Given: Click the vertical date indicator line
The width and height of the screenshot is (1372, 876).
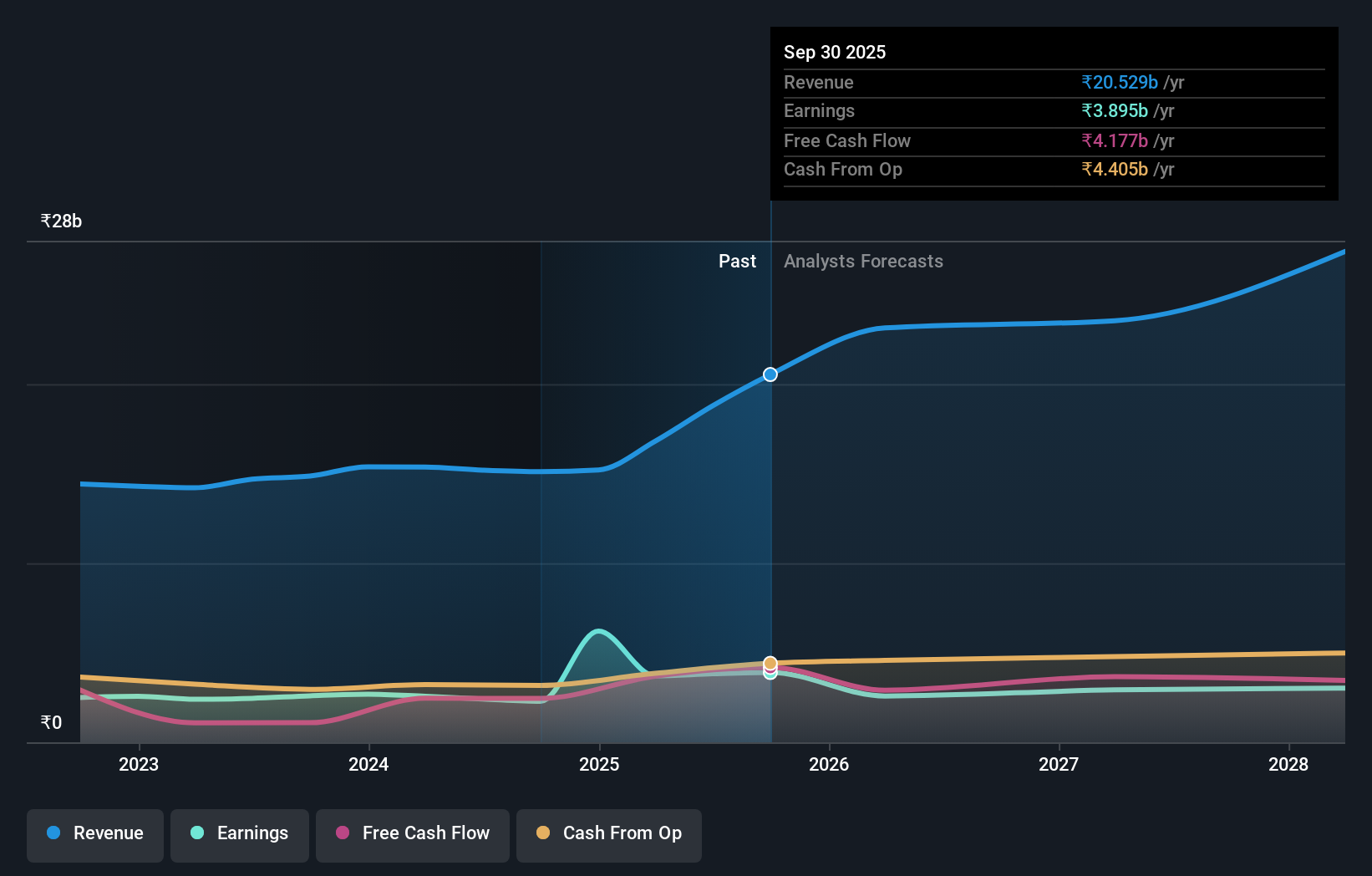Looking at the screenshot, I should pyautogui.click(x=770, y=502).
